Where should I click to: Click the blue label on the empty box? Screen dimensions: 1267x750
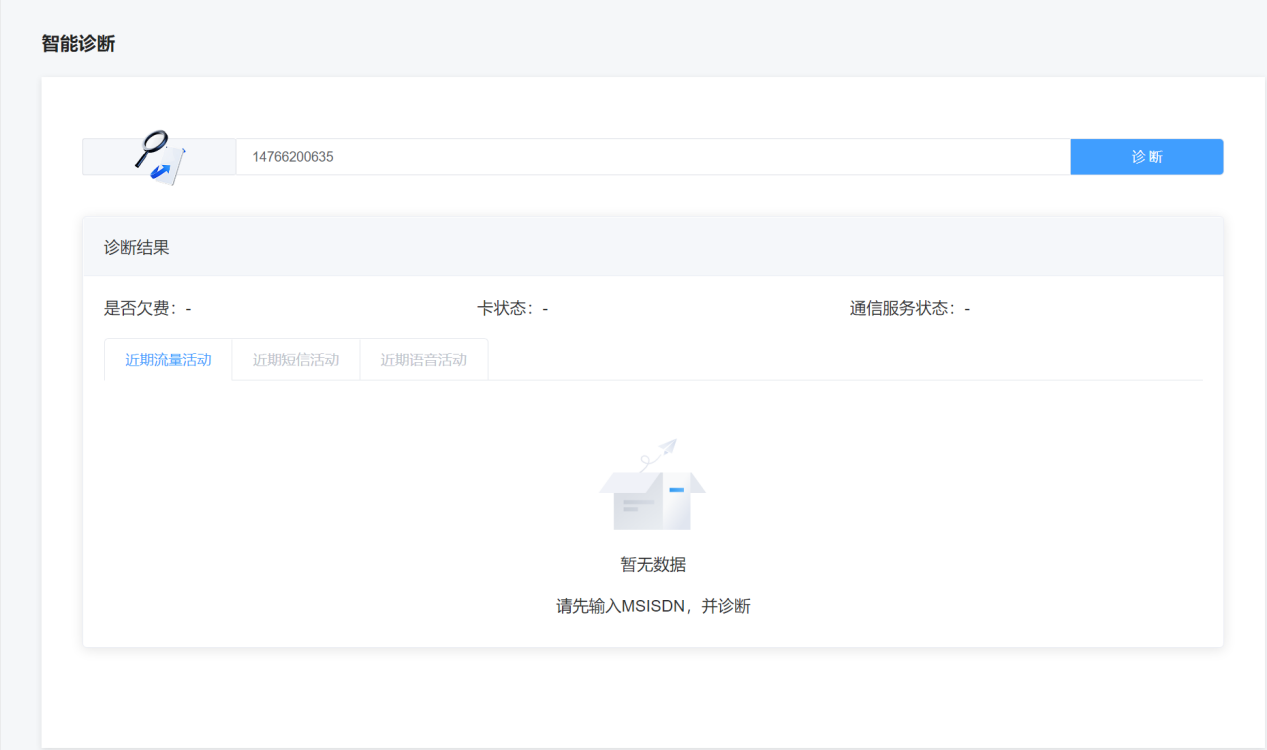pos(676,489)
